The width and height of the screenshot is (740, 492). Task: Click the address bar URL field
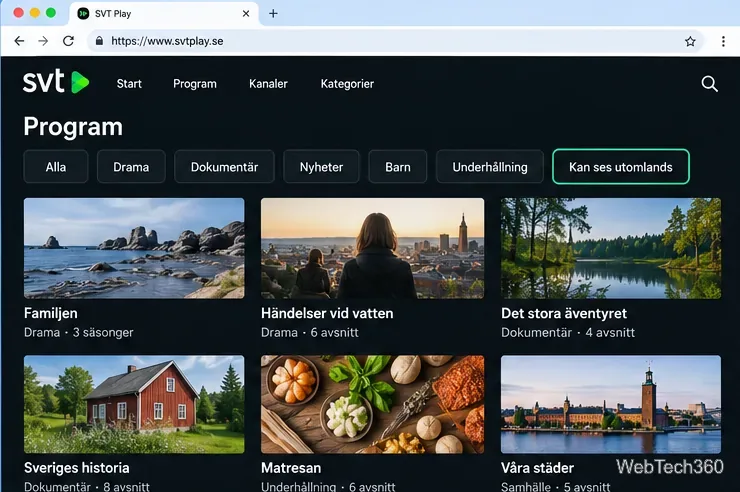click(395, 41)
